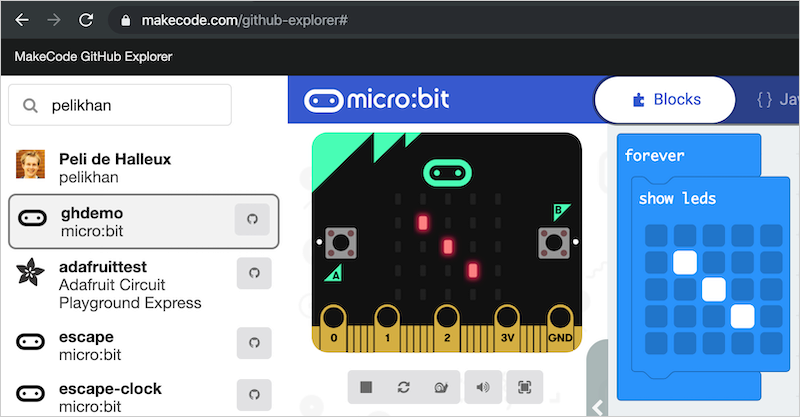The image size is (800, 417).
Task: Toggle lit LED in row four of show leds
Action: coord(742,316)
